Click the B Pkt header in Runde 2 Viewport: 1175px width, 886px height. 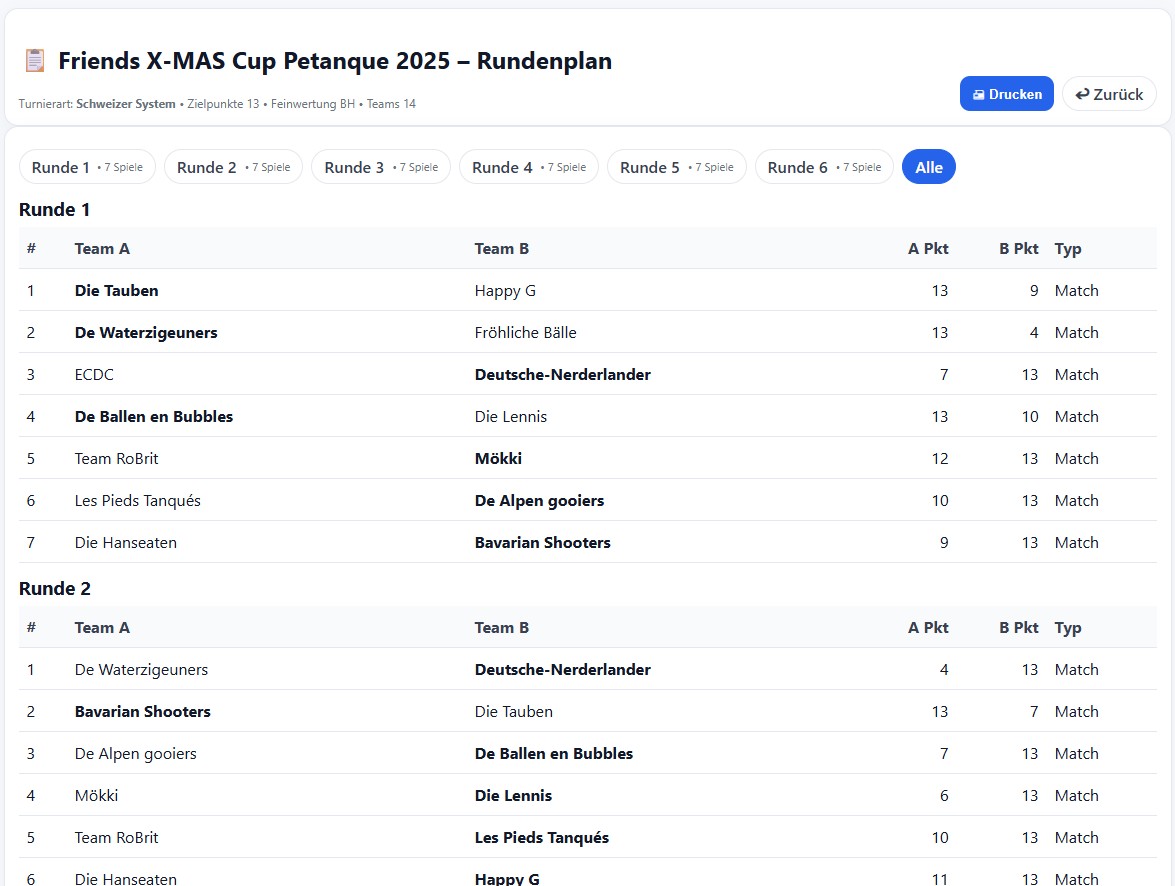point(1018,628)
